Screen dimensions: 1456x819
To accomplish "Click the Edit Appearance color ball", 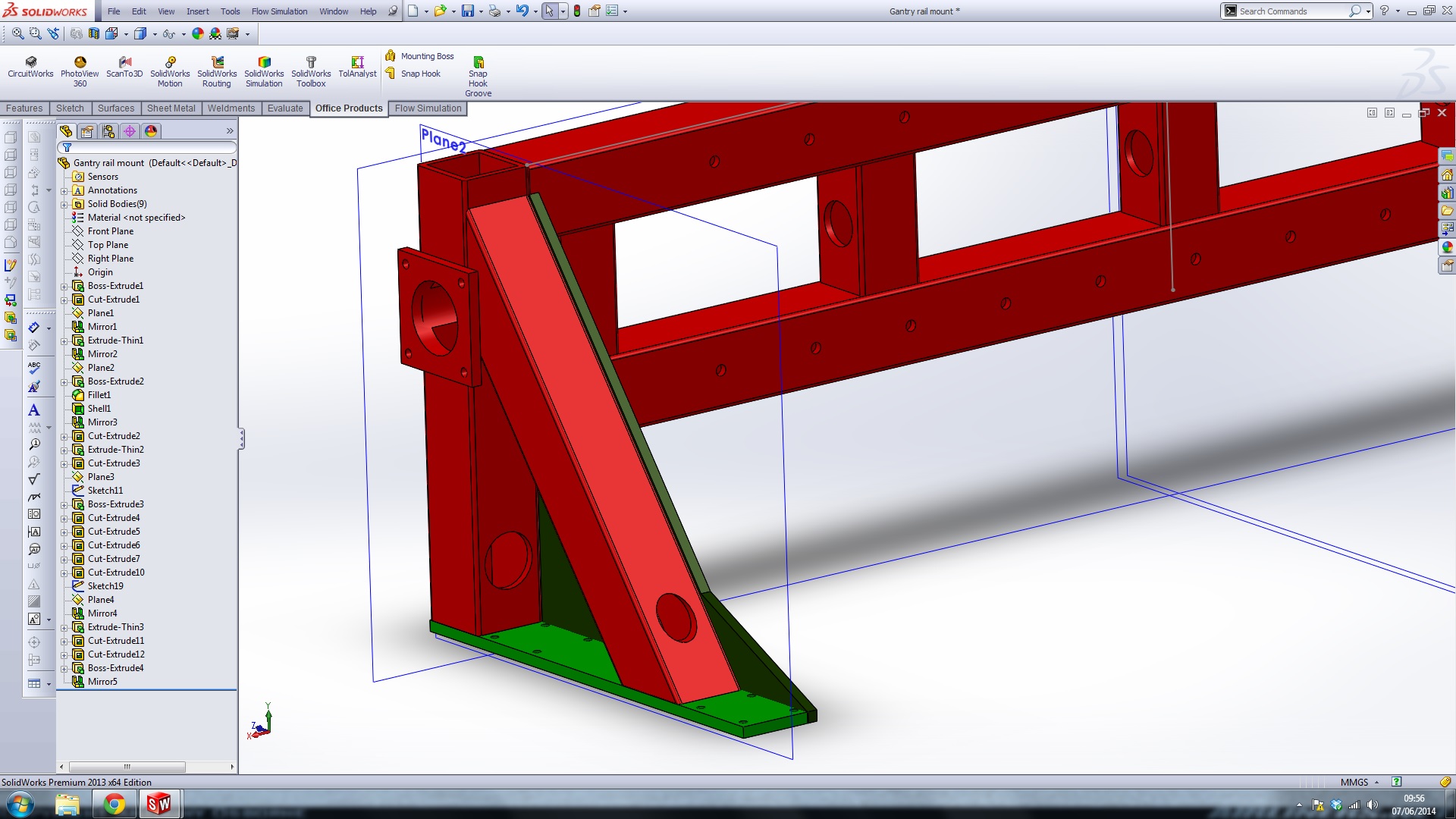I will [x=198, y=33].
